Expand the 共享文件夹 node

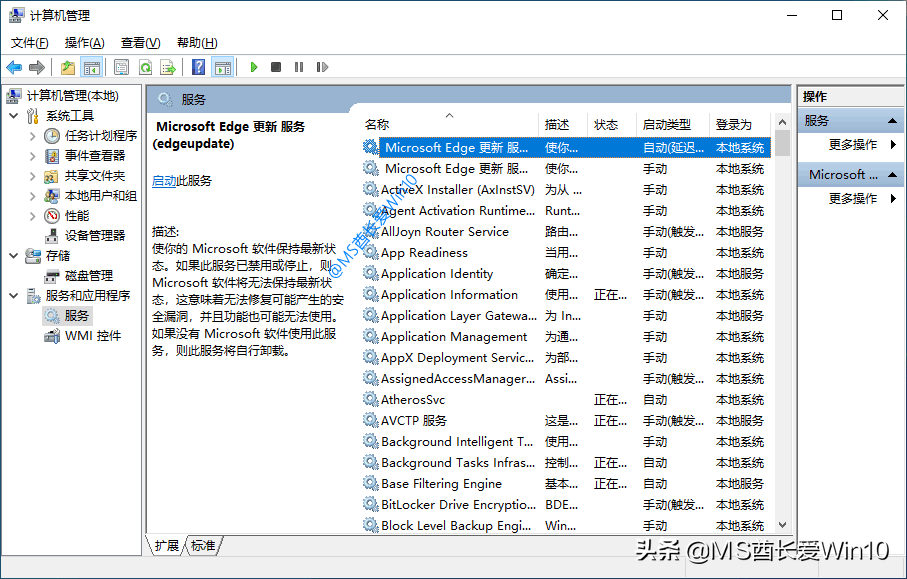click(x=32, y=176)
